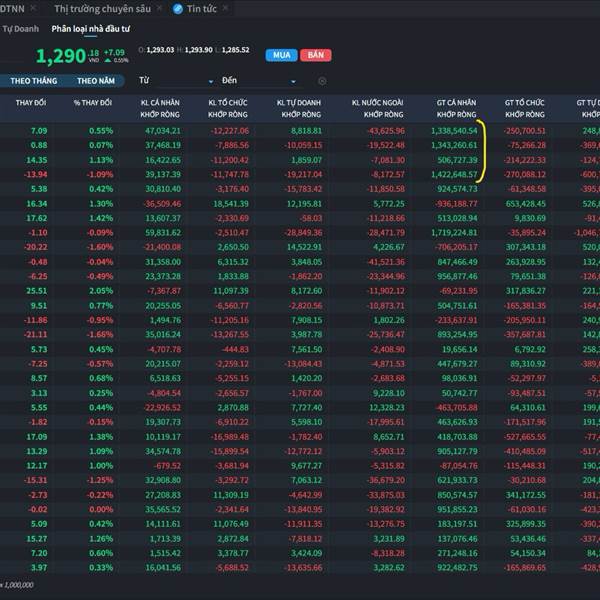Image resolution: width=600 pixels, height=600 pixels.
Task: Sort by KL CÁ NHÂN KHỚP RÒNG column
Action: [160, 108]
